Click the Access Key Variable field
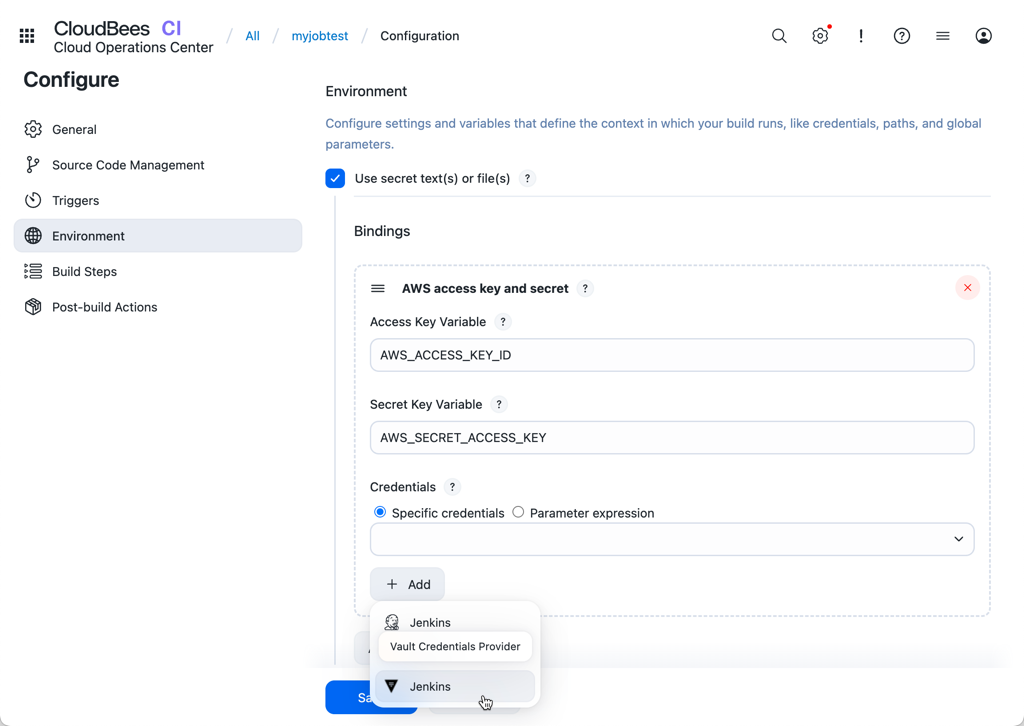The height and width of the screenshot is (726, 1024). (x=672, y=355)
